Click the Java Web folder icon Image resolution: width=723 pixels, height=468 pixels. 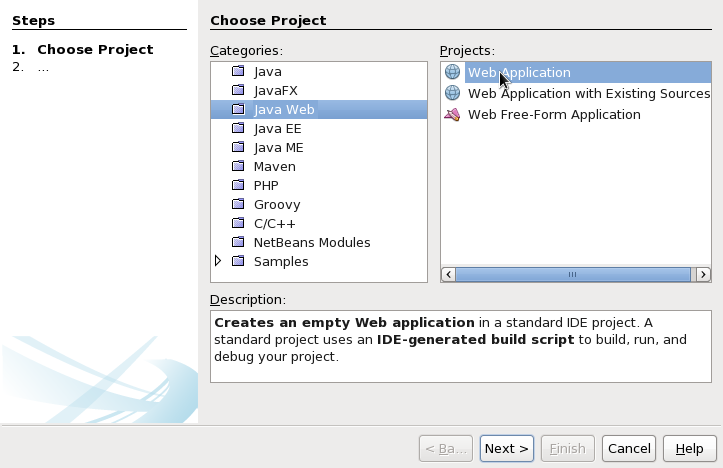238,109
